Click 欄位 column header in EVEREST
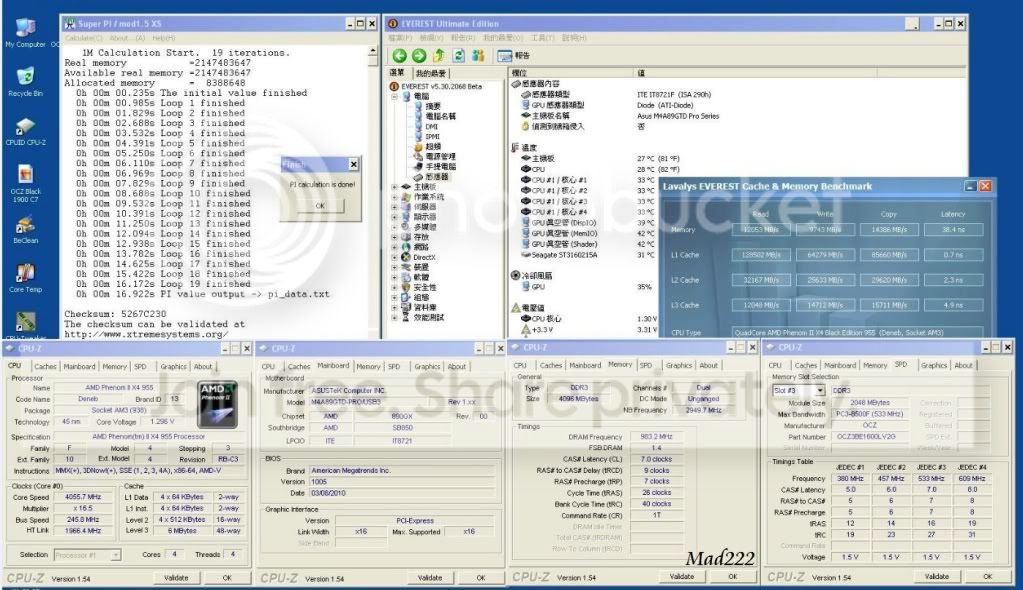The width and height of the screenshot is (1023, 590). (571, 72)
